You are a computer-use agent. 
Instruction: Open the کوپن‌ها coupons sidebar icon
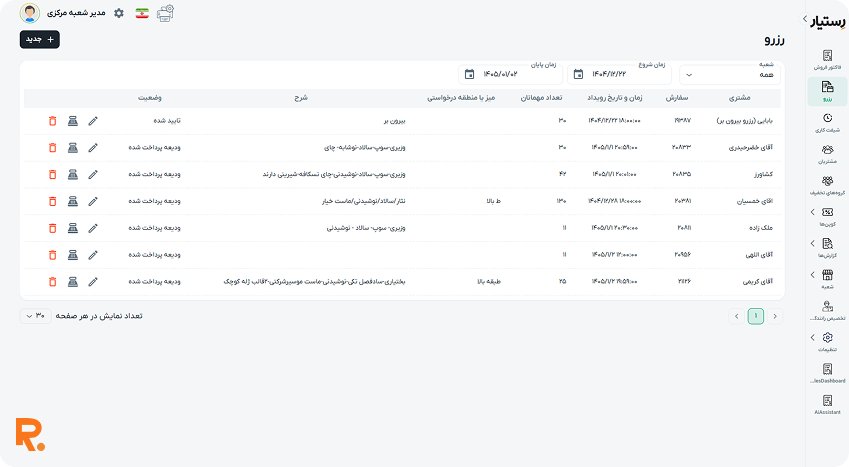827,212
